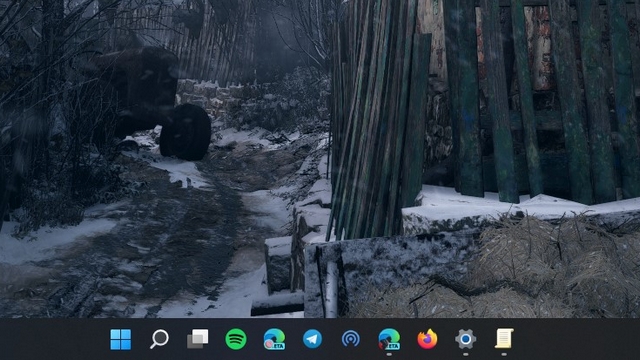Viewport: 640px width, 360px height.
Task: Open Windows Search magnifier
Action: tap(159, 339)
